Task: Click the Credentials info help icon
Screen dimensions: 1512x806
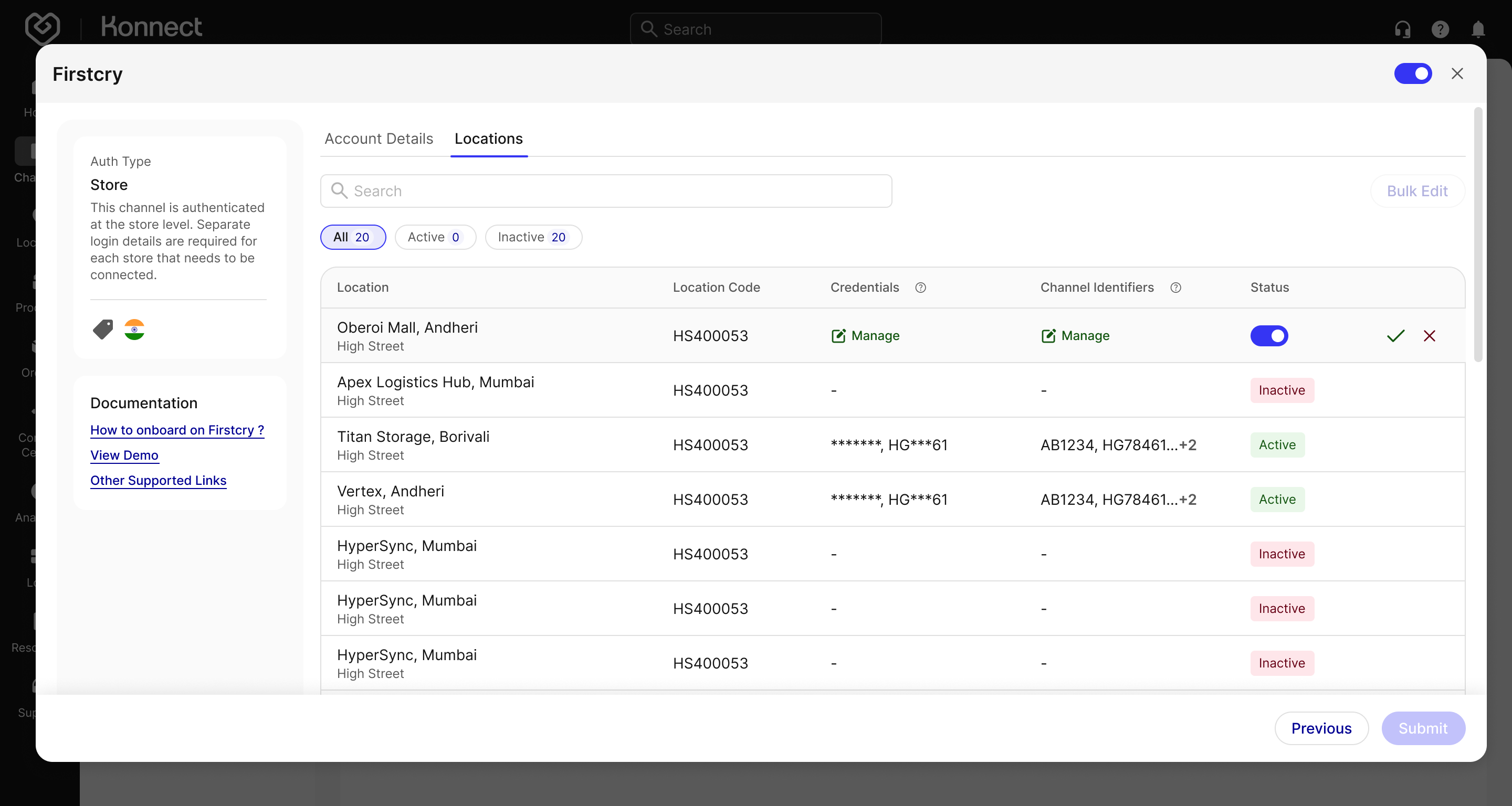Action: [920, 288]
